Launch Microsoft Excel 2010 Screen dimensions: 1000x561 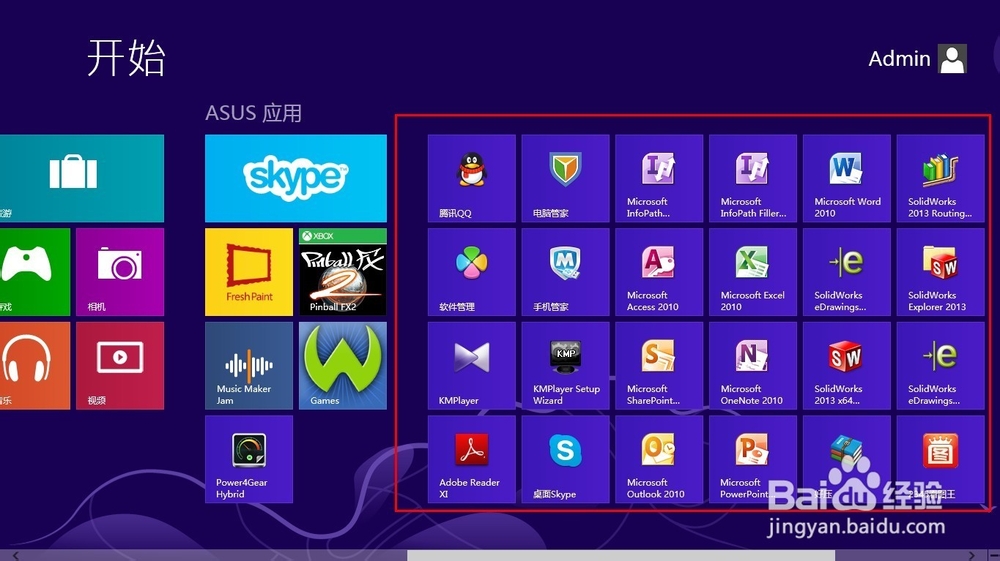coord(753,272)
